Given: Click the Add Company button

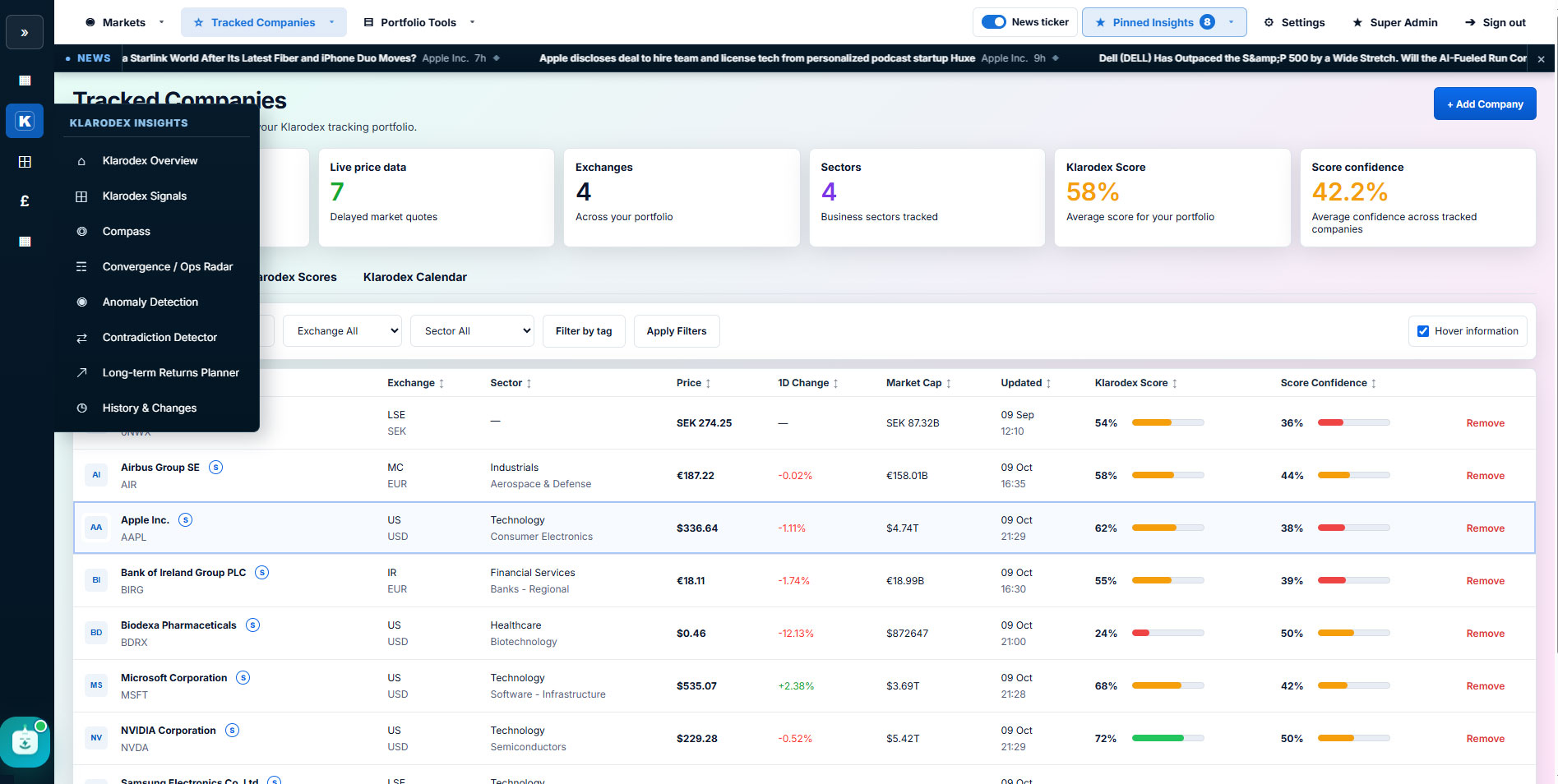Looking at the screenshot, I should coord(1485,104).
